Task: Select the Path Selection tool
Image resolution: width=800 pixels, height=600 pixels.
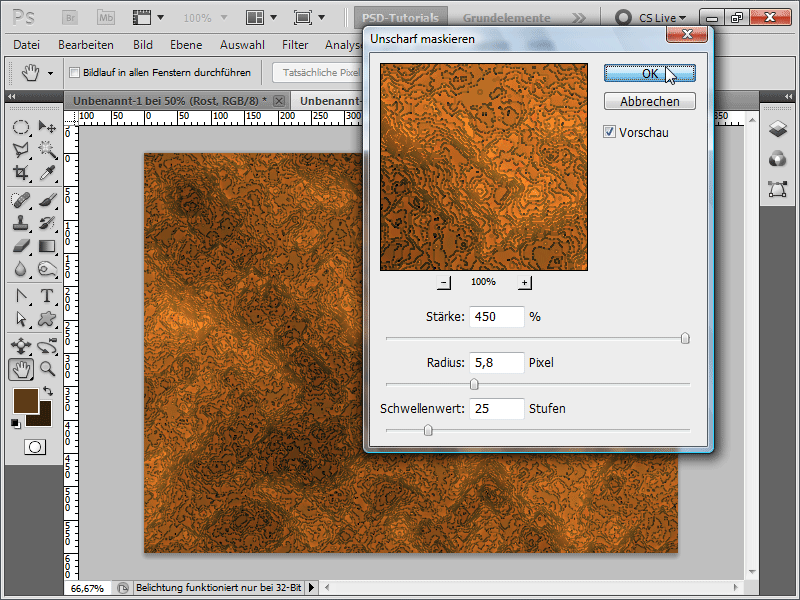Action: pyautogui.click(x=20, y=319)
